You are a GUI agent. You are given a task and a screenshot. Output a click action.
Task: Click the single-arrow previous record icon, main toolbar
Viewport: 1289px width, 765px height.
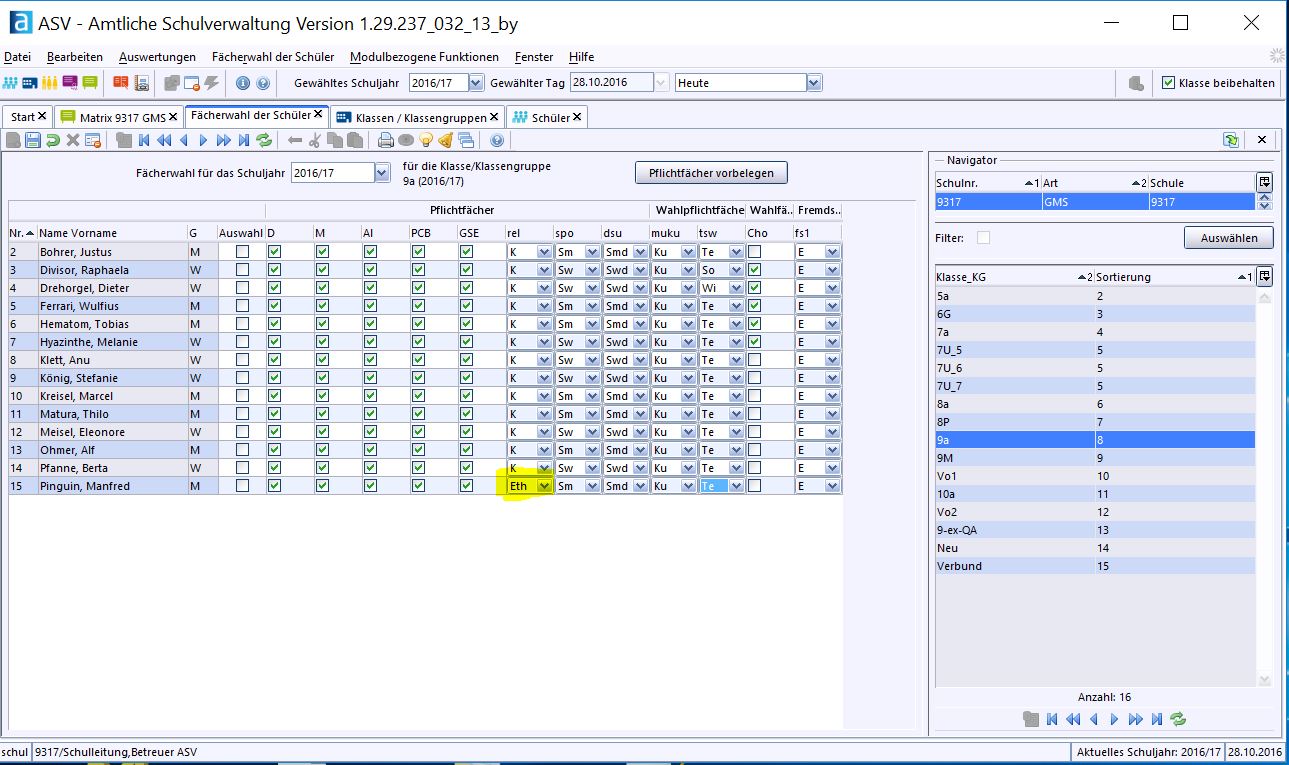pyautogui.click(x=184, y=141)
